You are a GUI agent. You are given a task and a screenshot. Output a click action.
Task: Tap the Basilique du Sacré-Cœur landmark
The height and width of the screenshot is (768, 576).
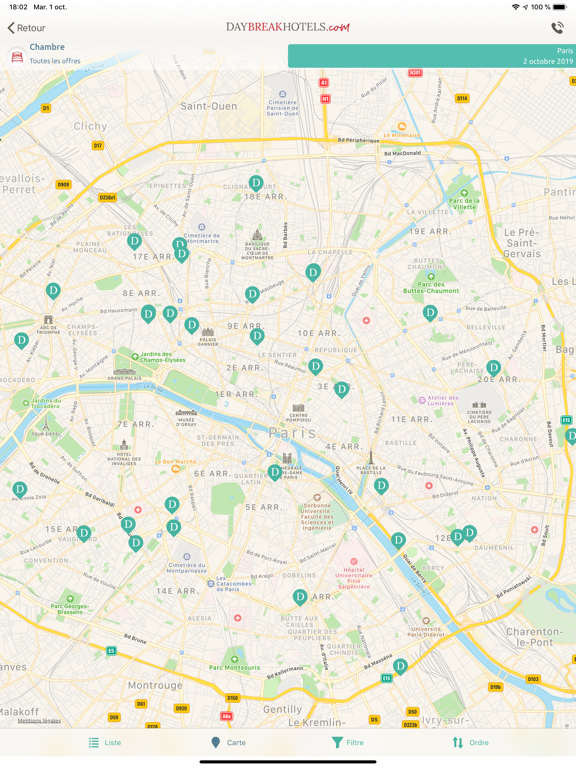[x=257, y=243]
